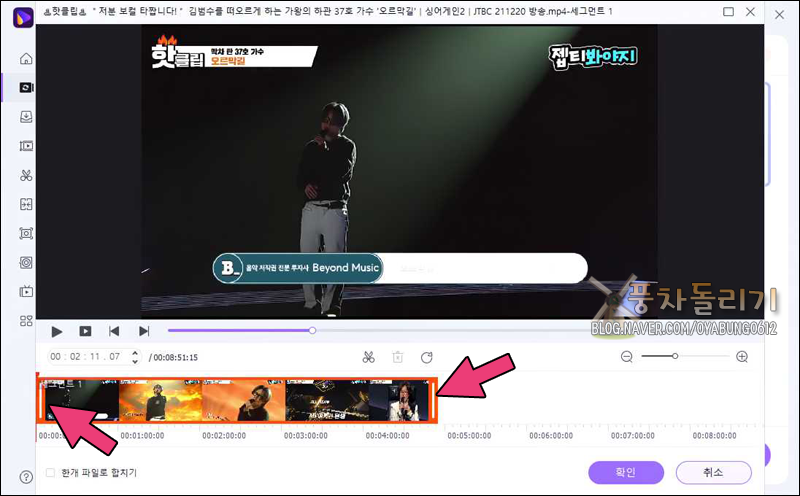Screen dimensions: 800x496
Task: Click the UniConverter app logo
Action: [x=23, y=17]
